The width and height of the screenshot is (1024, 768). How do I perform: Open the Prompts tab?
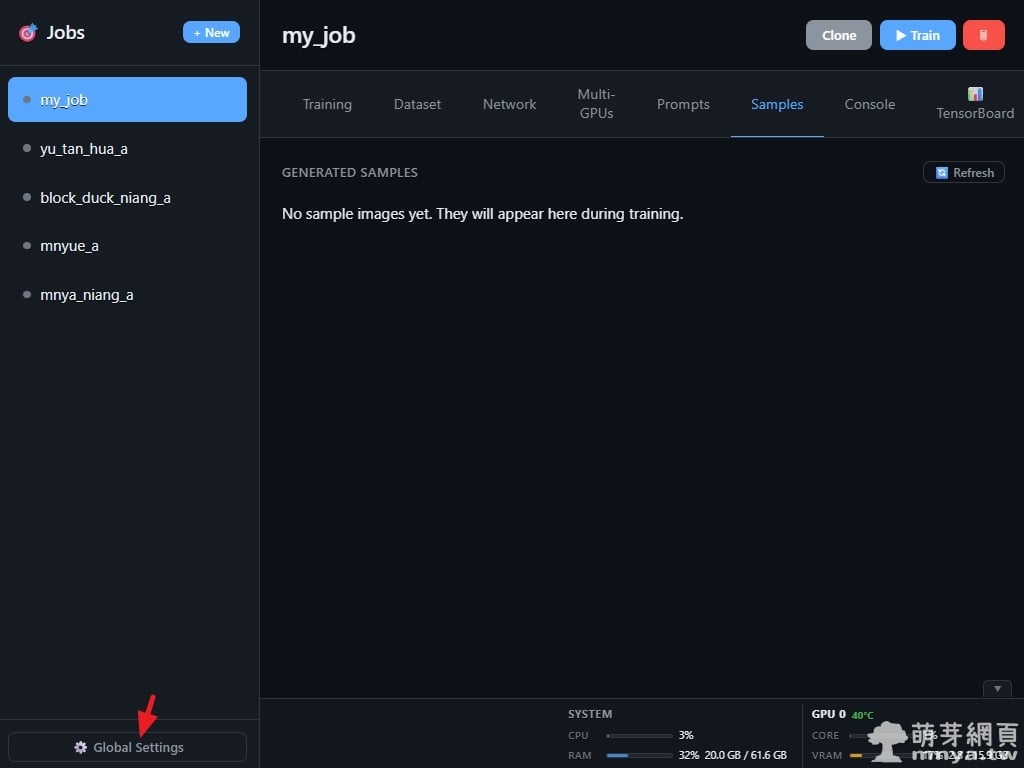(683, 104)
